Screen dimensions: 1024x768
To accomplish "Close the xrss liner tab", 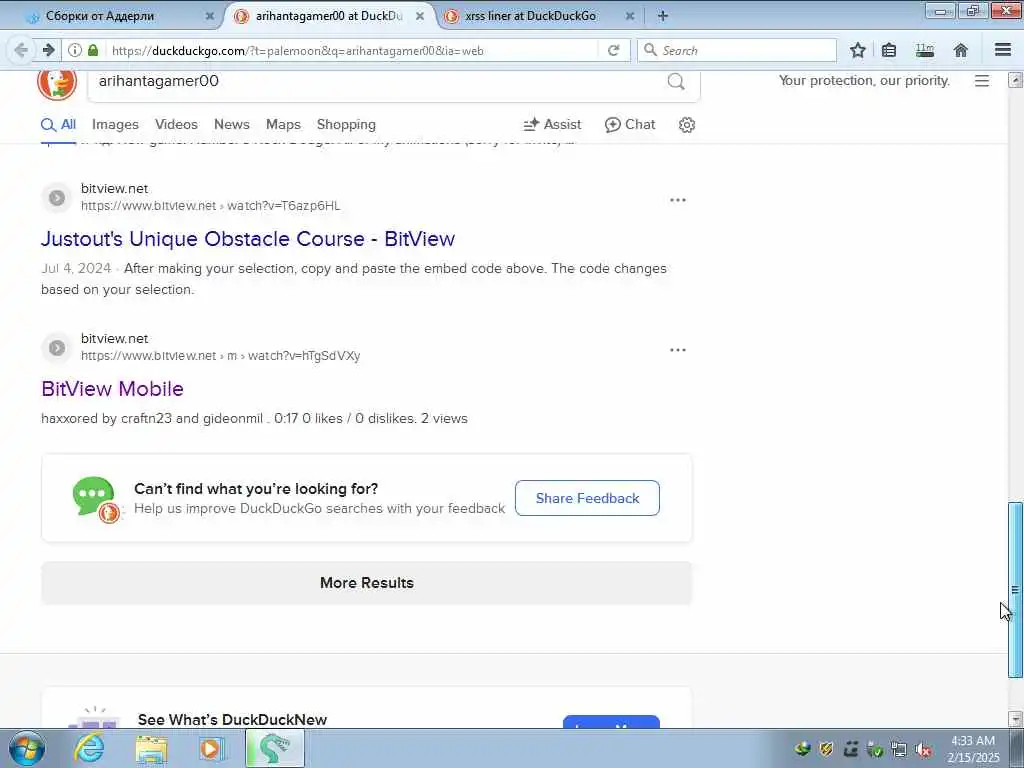I will click(630, 16).
